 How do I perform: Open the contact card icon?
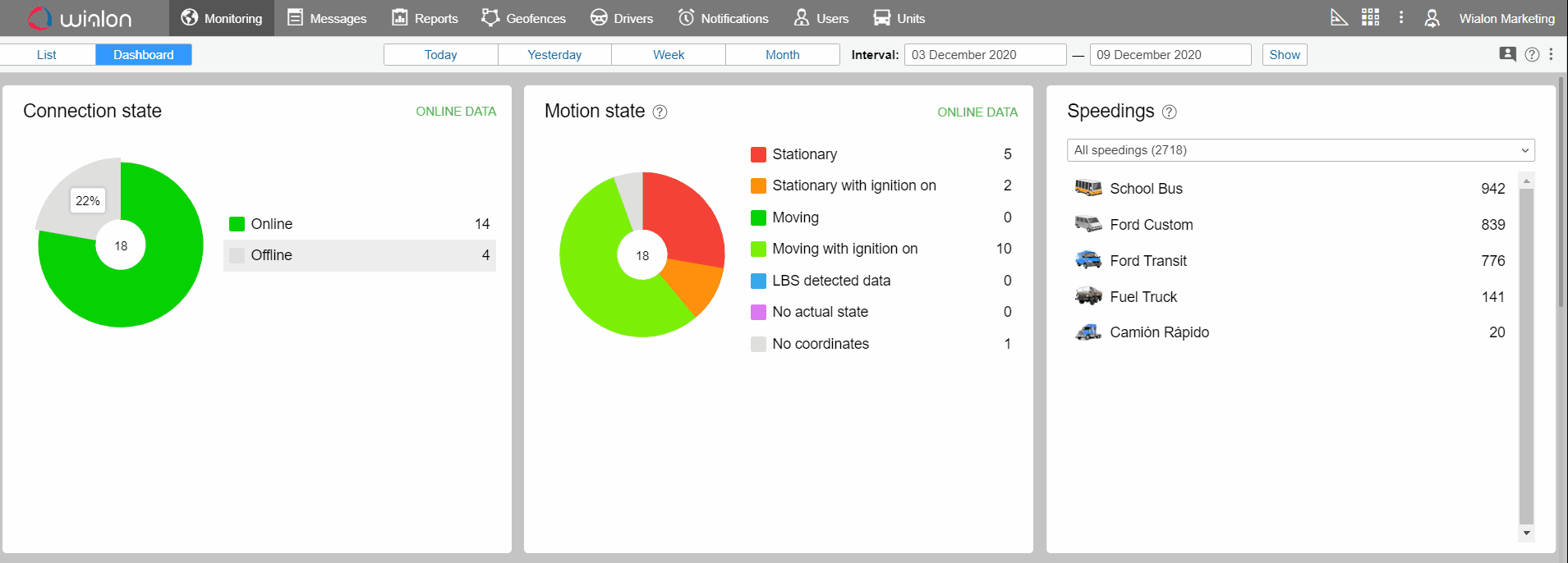pyautogui.click(x=1507, y=54)
